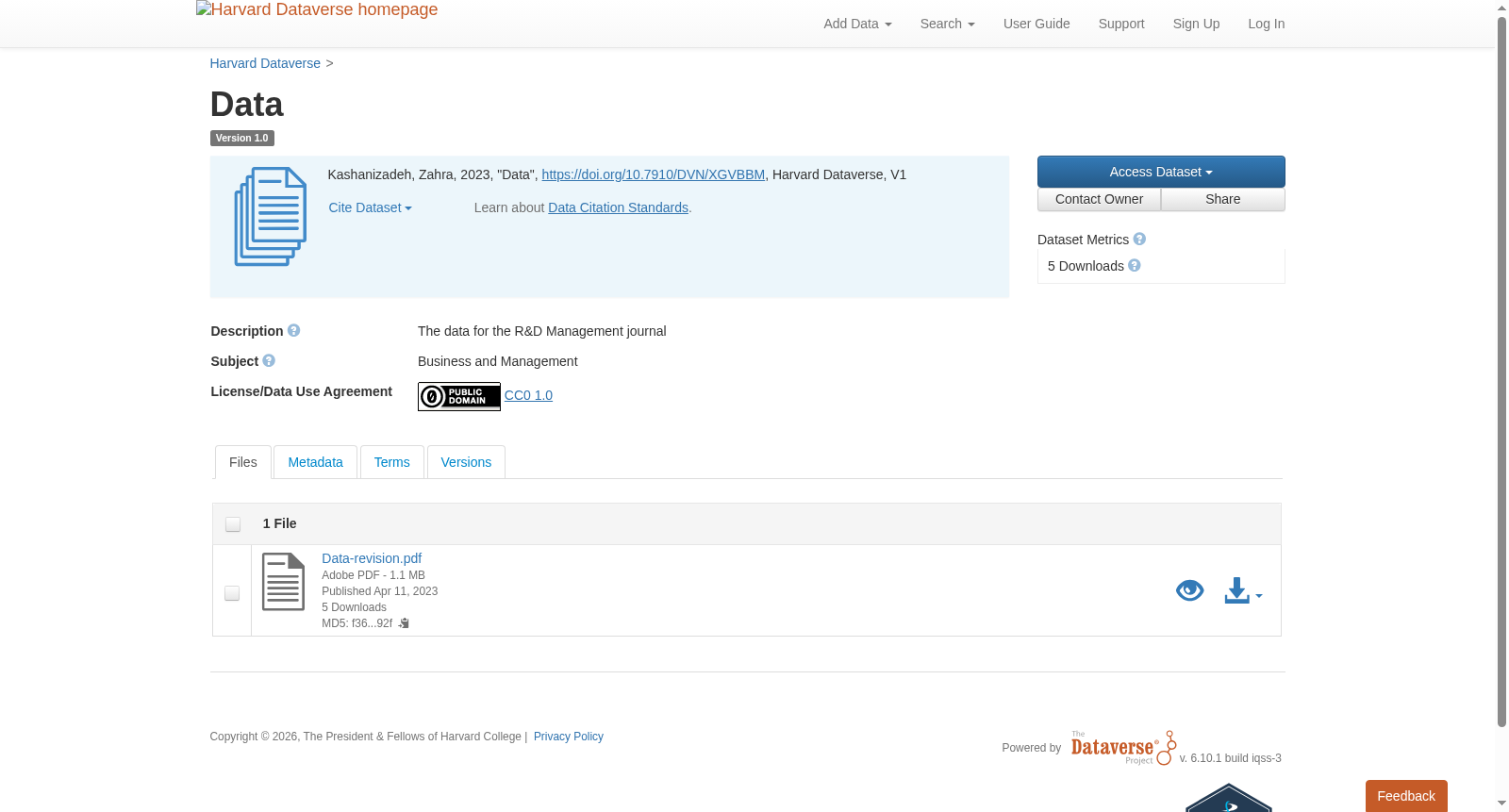Open the Harvard Dataverse homepage logo link
Viewport: 1509px width, 812px height.
[317, 10]
